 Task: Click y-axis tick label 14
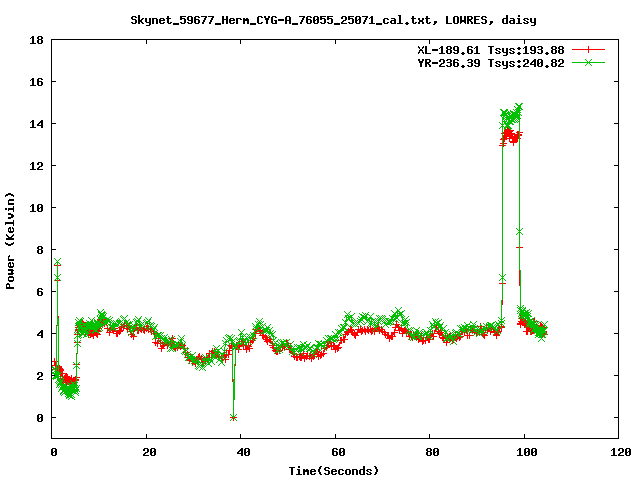[x=37, y=124]
